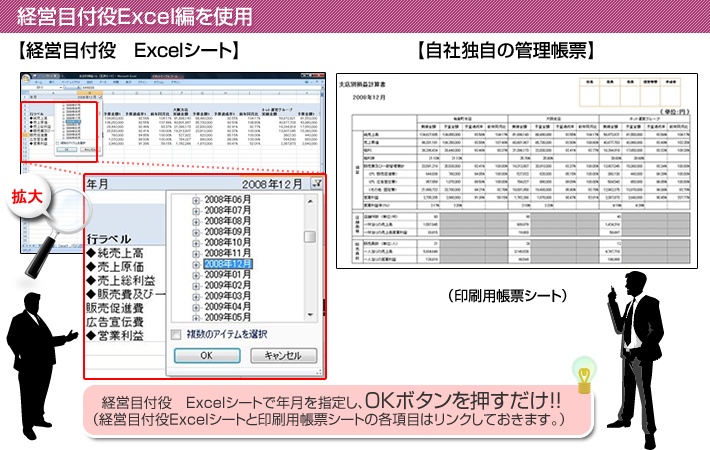Click 2008年12月 date on the printed report sheet
Screen dimensions: 710x450
pos(369,97)
